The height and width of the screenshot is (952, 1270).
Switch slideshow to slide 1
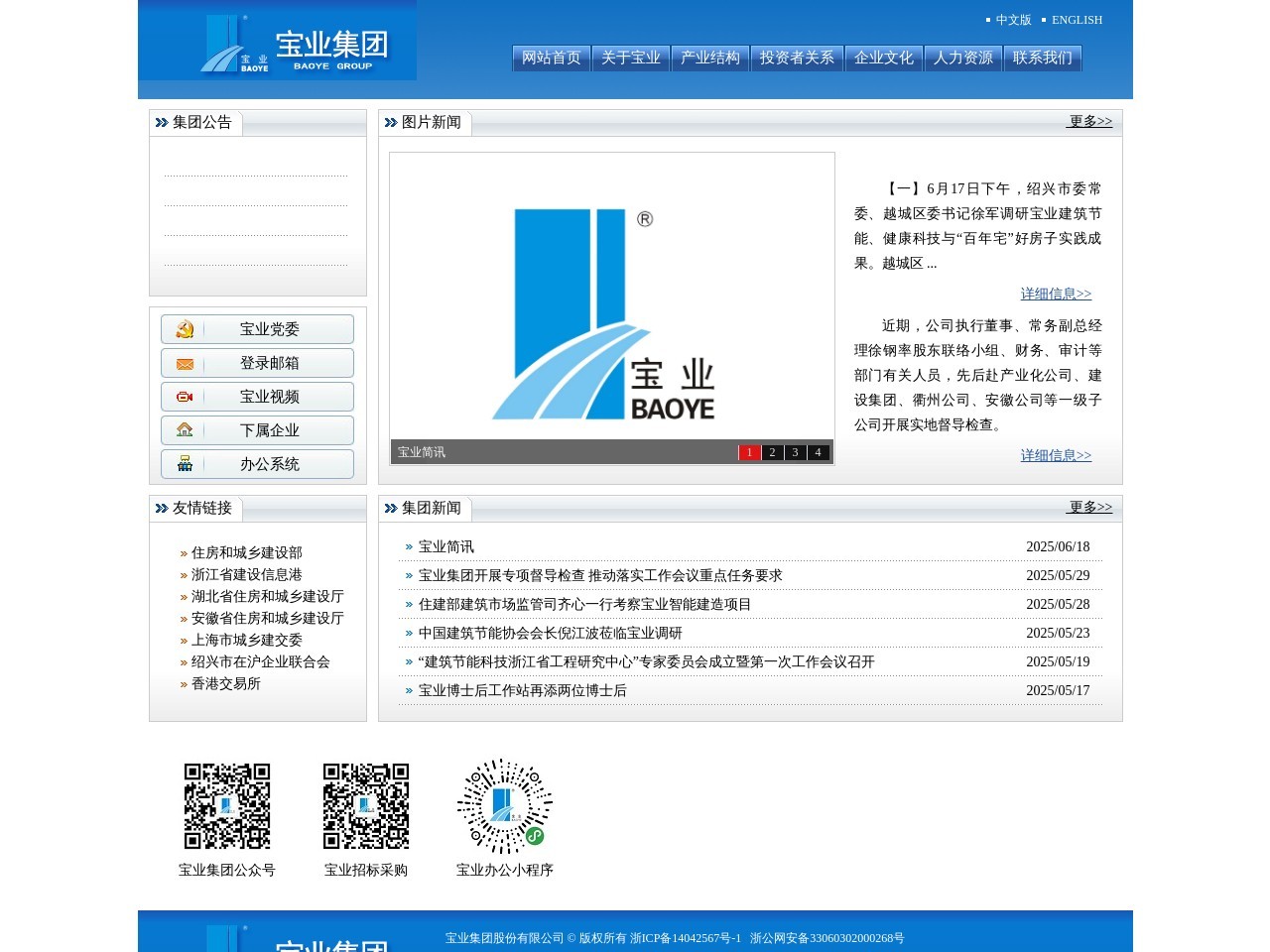749,452
